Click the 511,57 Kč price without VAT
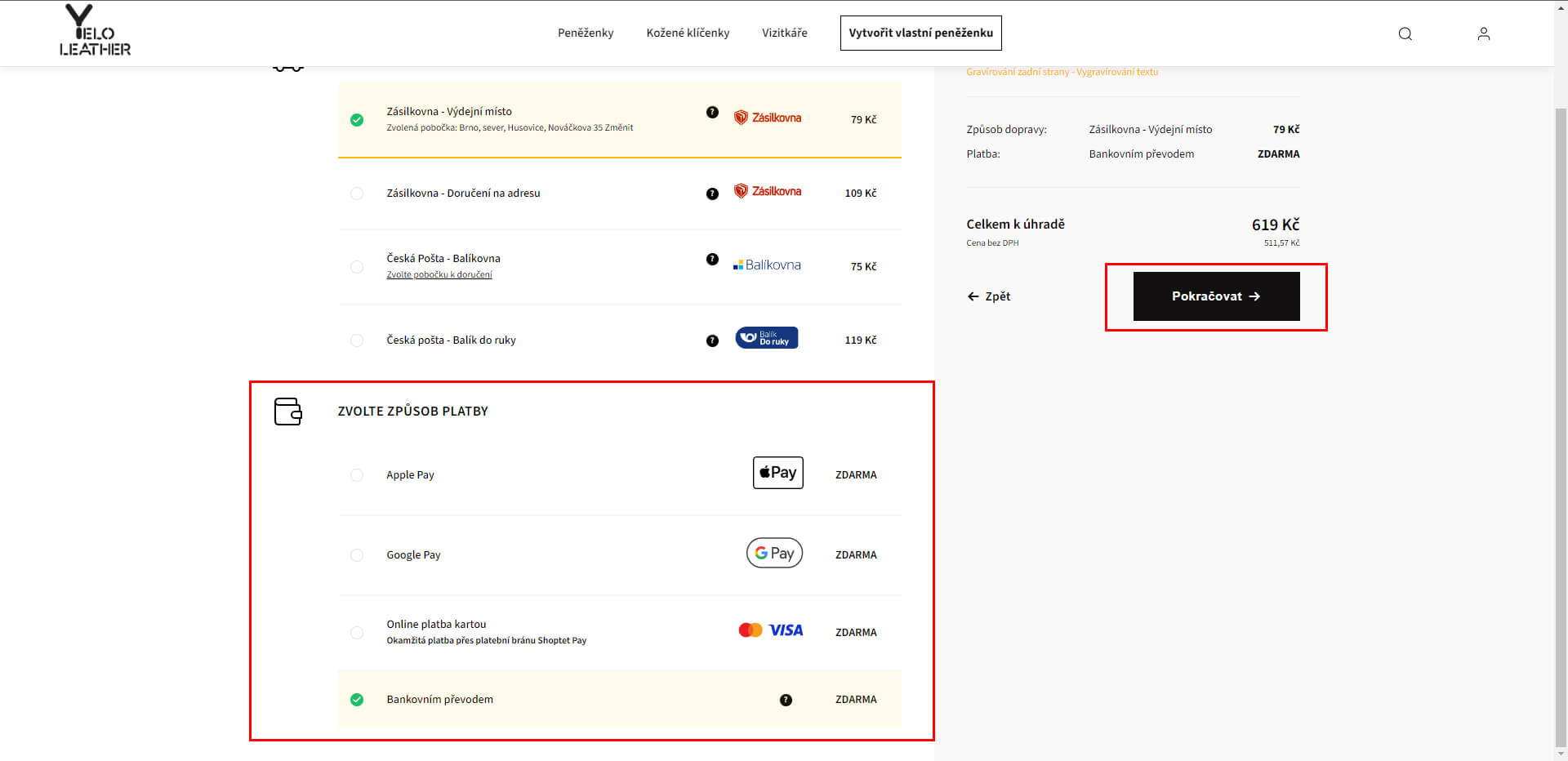1568x761 pixels. click(x=1281, y=243)
